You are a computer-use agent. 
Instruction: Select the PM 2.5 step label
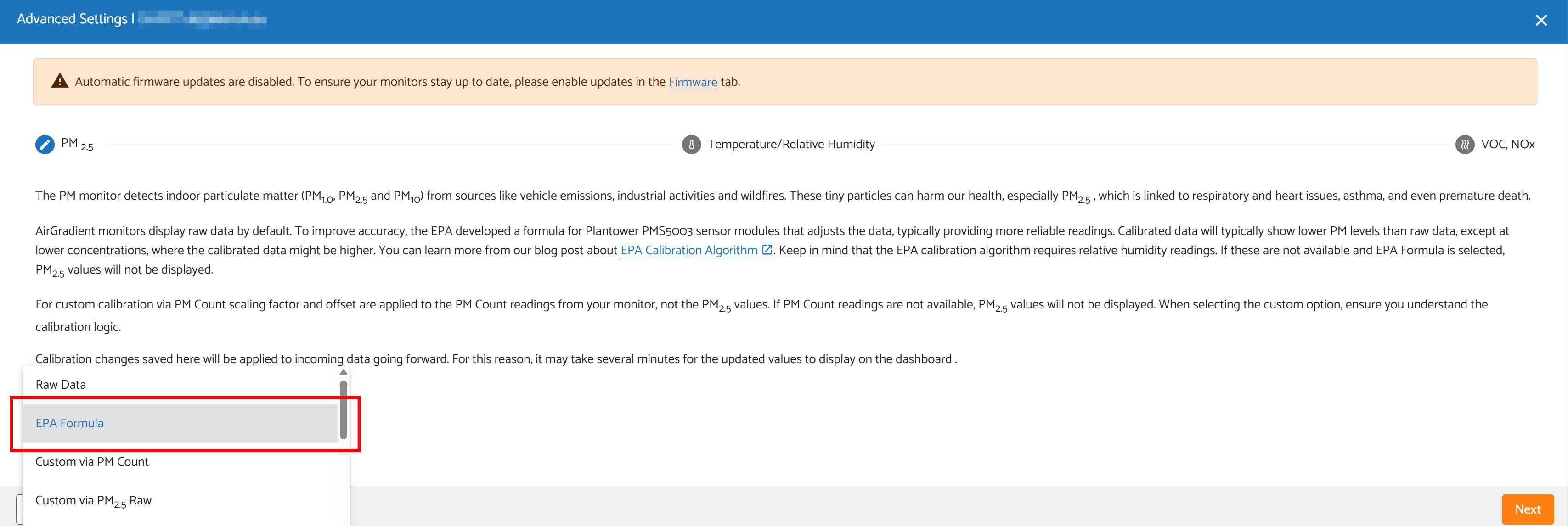coord(77,144)
